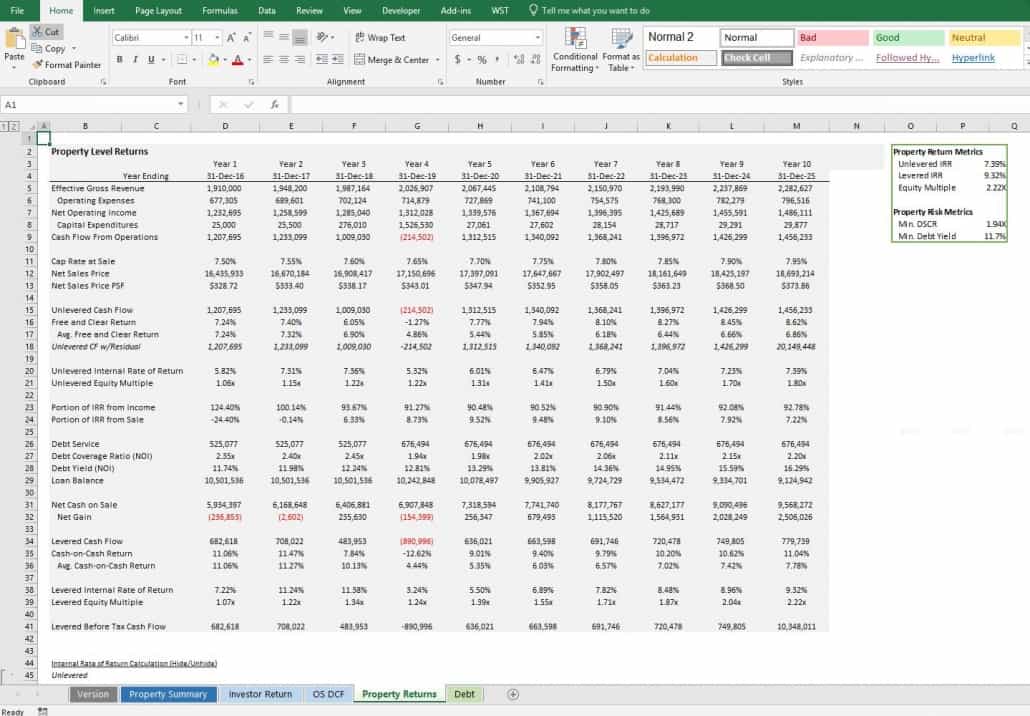Switch to the Insert ribbon tab

click(103, 11)
